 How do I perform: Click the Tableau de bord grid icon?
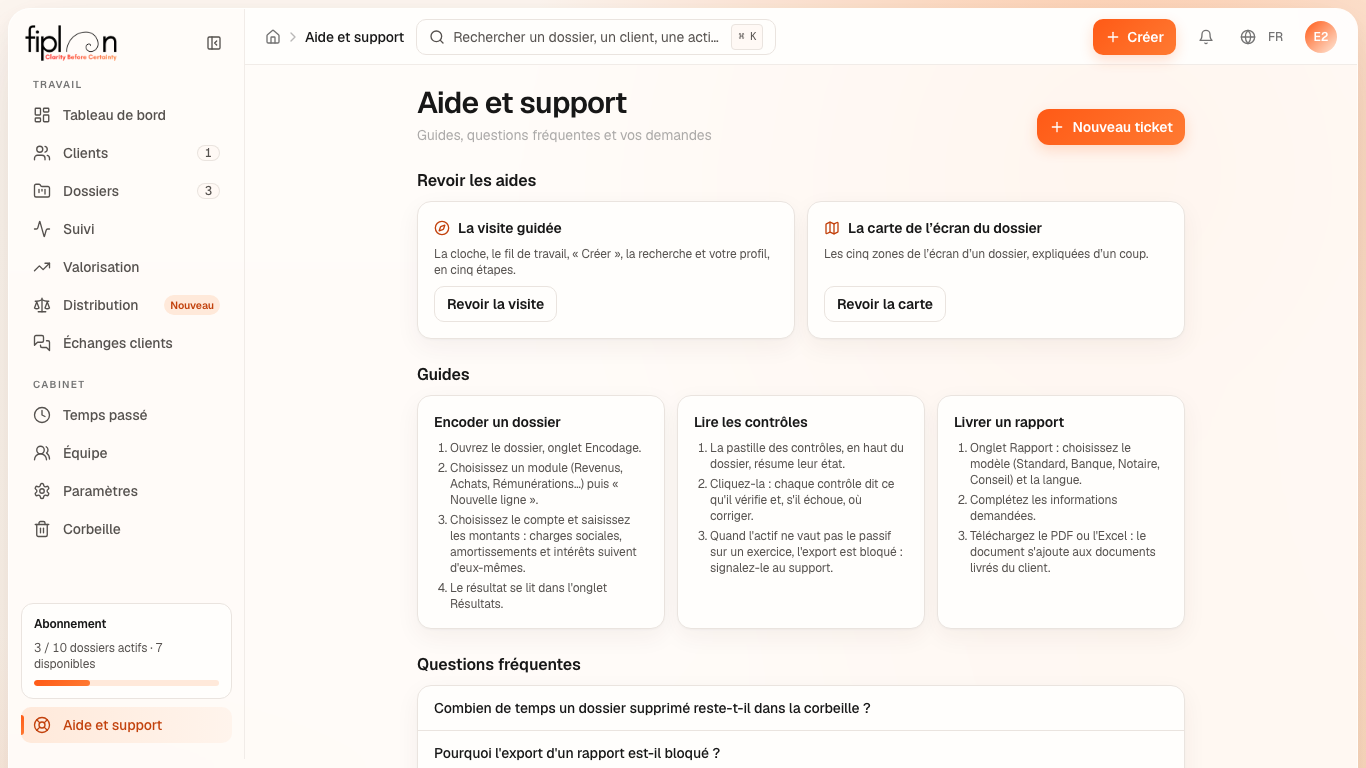(42, 115)
